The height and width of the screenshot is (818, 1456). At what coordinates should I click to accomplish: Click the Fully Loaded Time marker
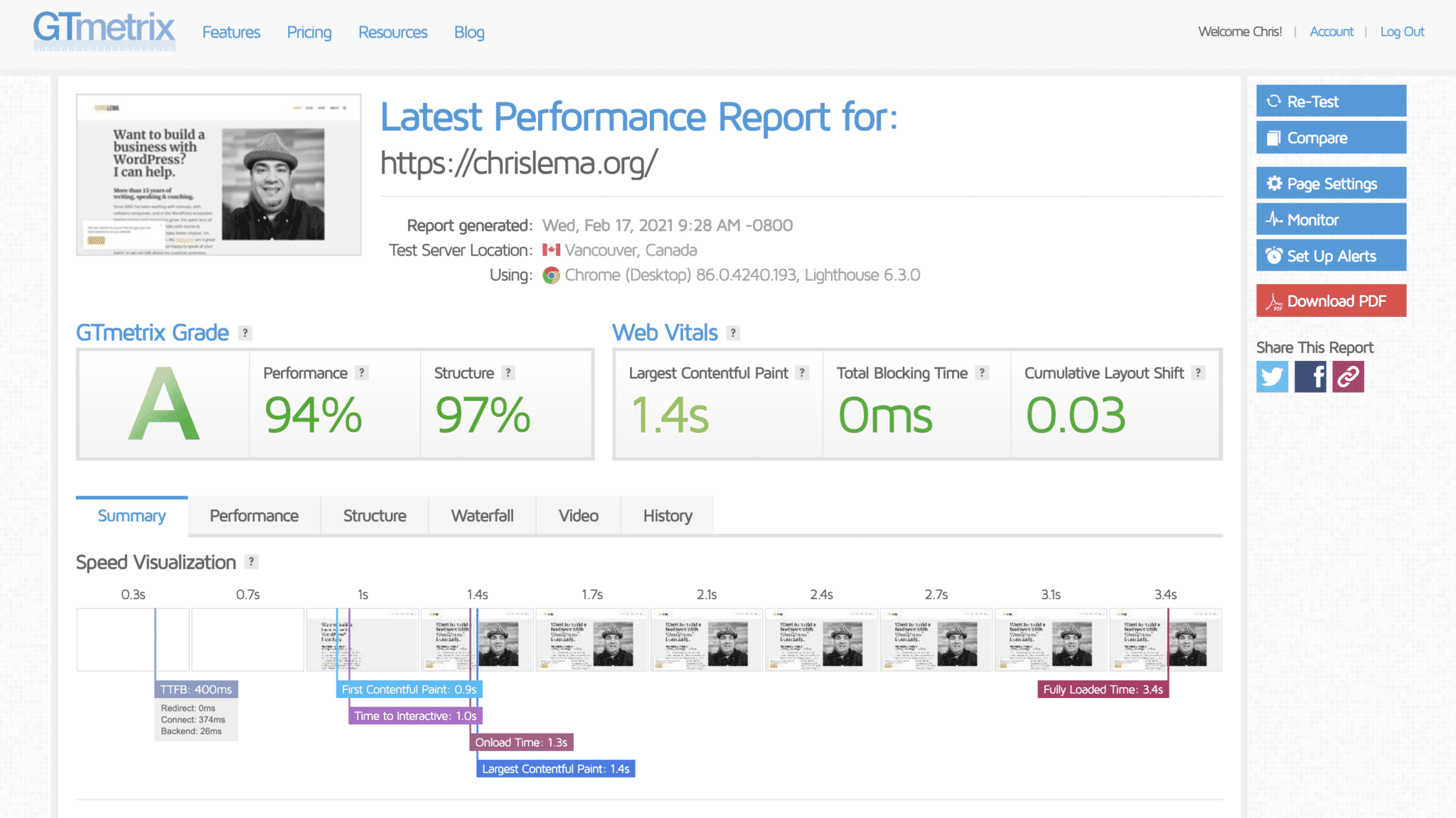[x=1103, y=689]
